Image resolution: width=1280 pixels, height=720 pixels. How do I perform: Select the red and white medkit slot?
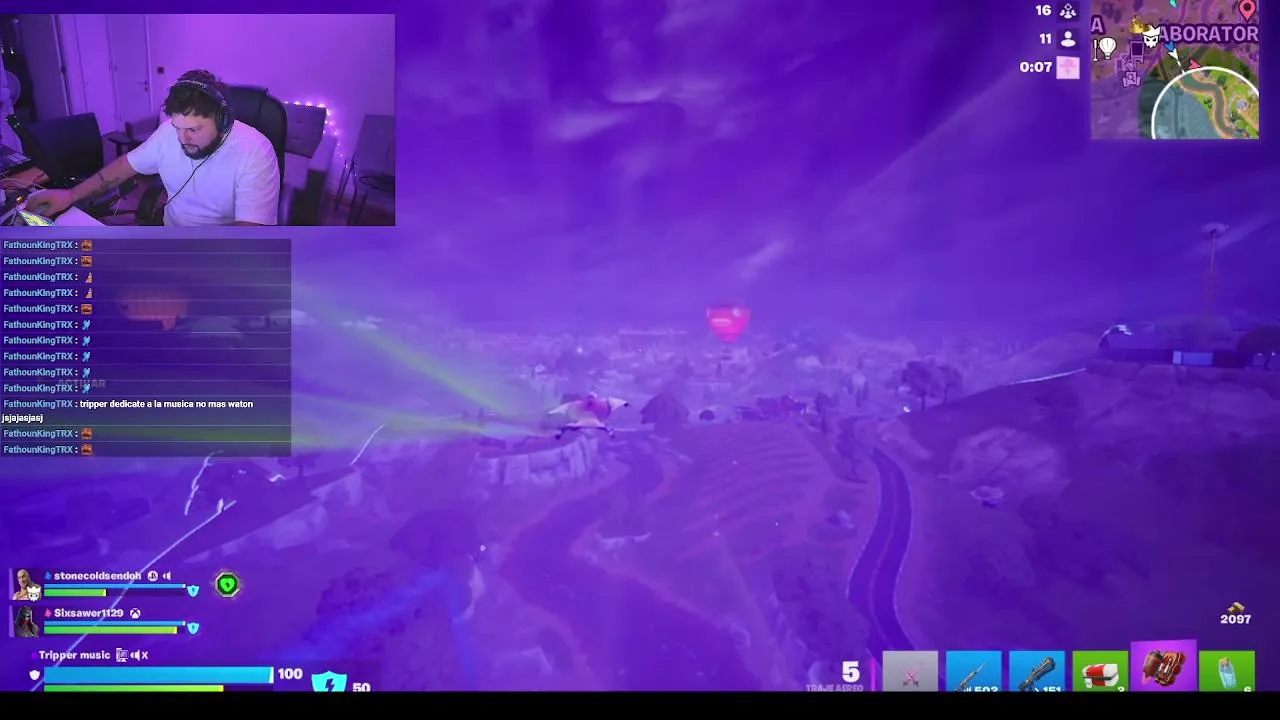1100,671
